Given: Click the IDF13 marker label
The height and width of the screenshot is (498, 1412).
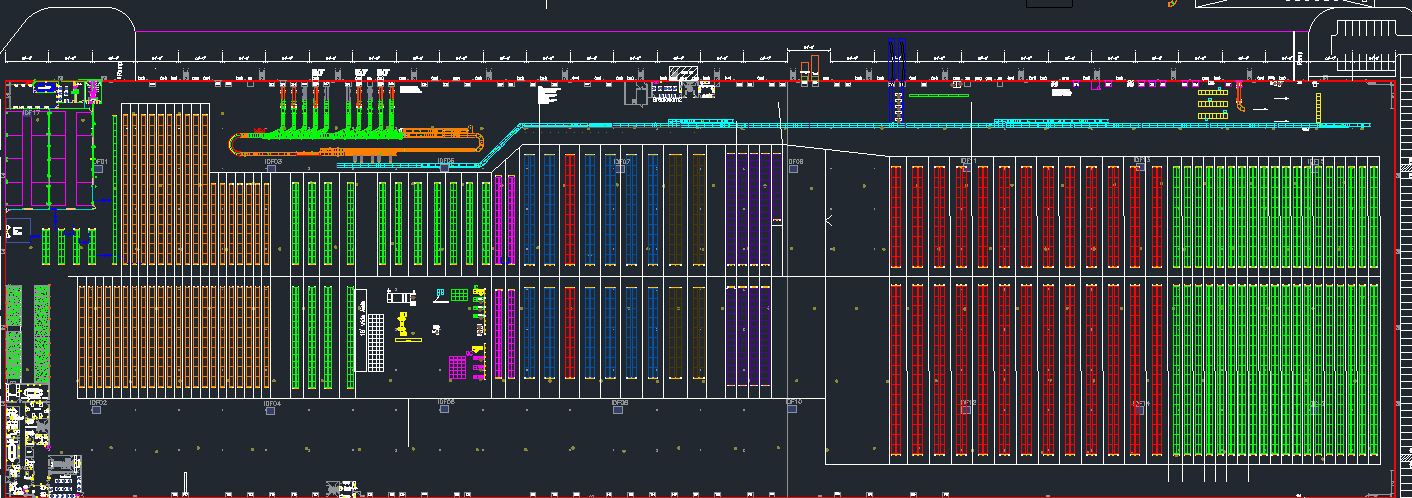Looking at the screenshot, I should coord(1141,161).
